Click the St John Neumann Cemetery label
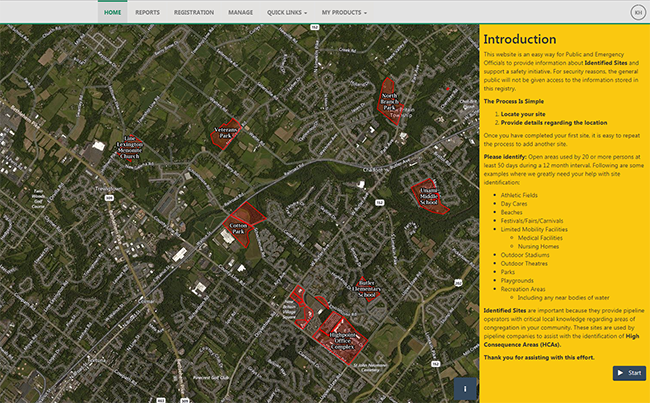 click(368, 368)
